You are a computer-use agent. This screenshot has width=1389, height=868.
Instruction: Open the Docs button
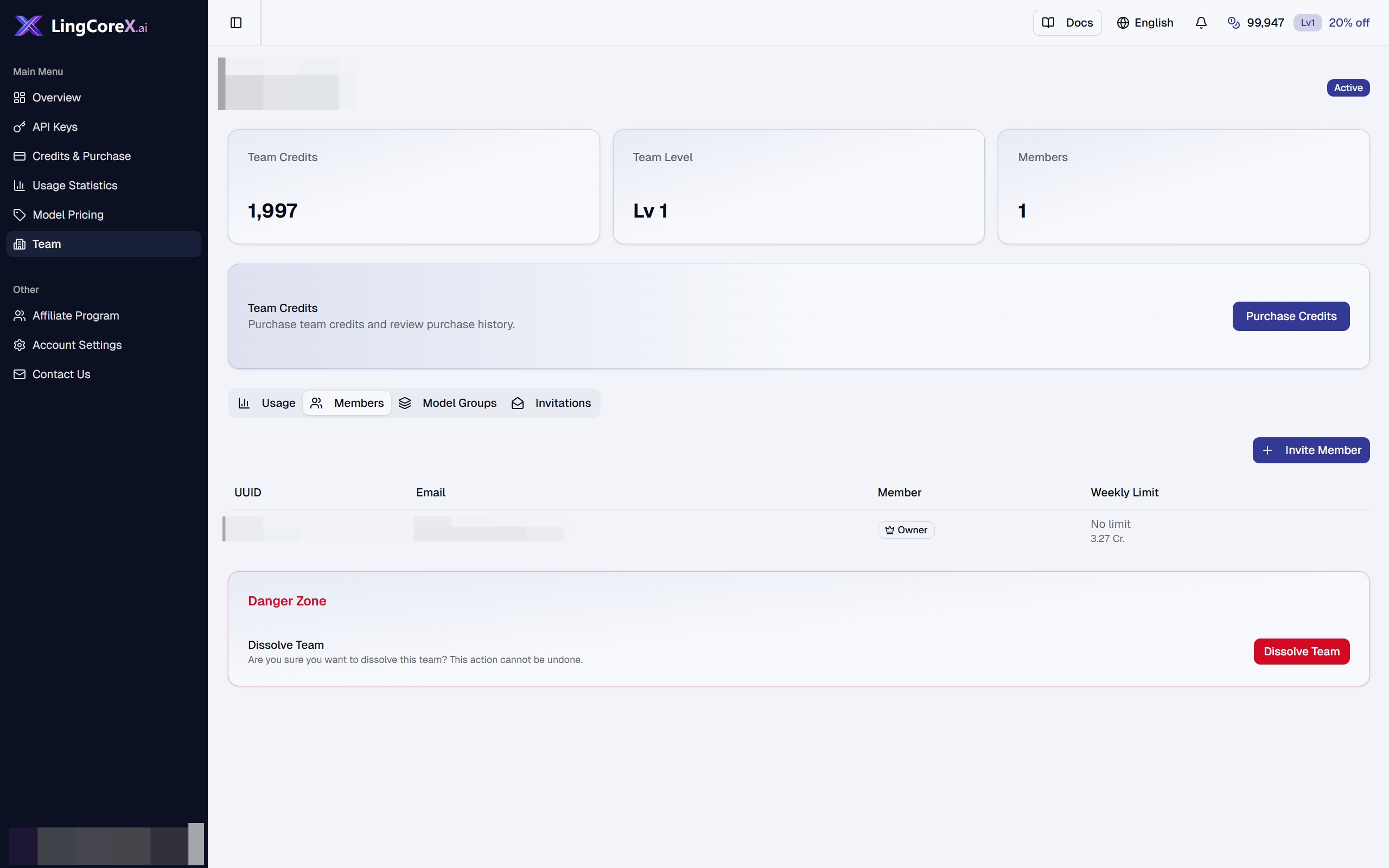coord(1067,23)
